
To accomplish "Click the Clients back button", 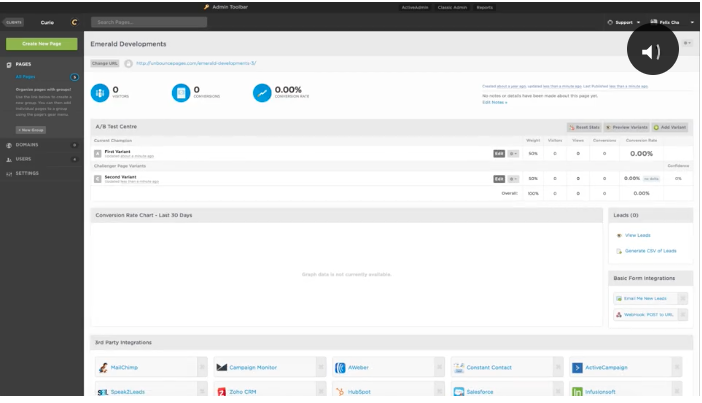I will (13, 22).
